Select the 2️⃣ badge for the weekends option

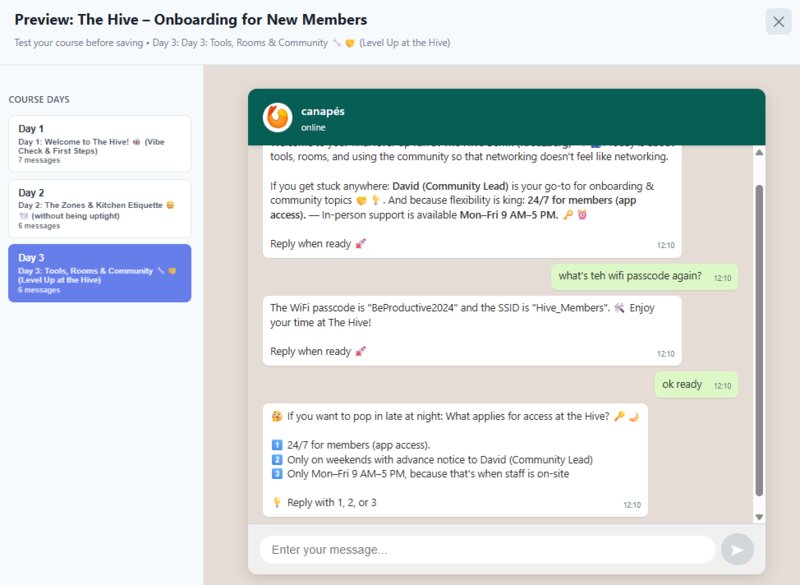pos(277,458)
